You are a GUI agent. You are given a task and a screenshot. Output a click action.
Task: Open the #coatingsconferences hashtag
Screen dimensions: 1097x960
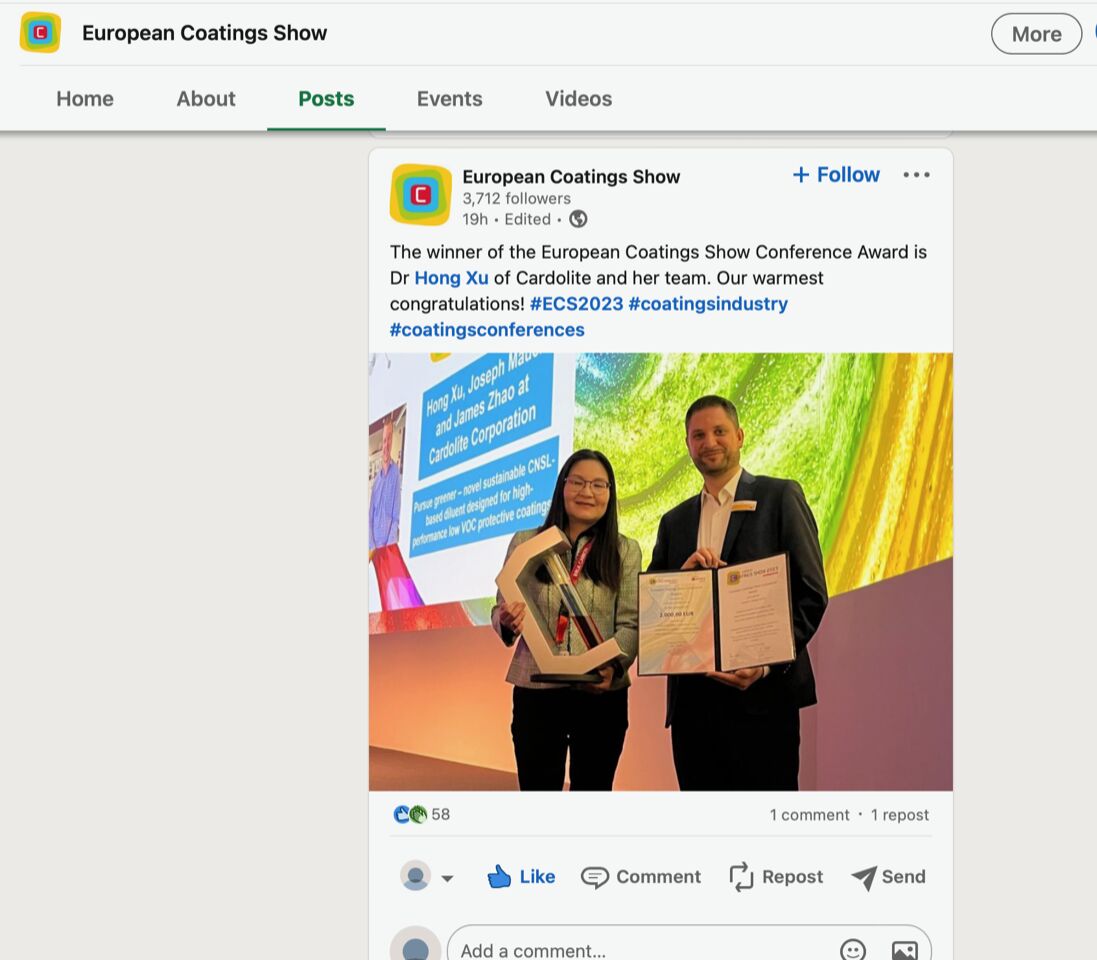(487, 330)
